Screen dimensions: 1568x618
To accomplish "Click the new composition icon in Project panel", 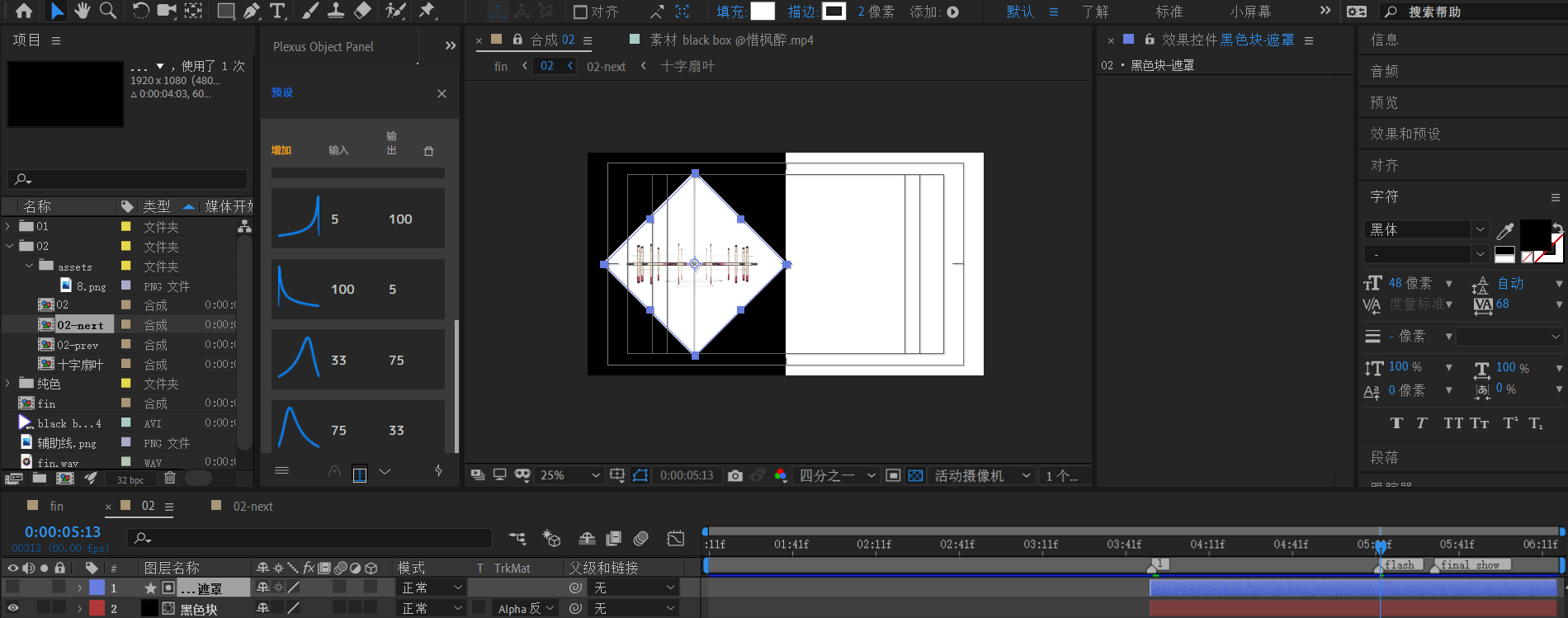I will pyautogui.click(x=64, y=478).
